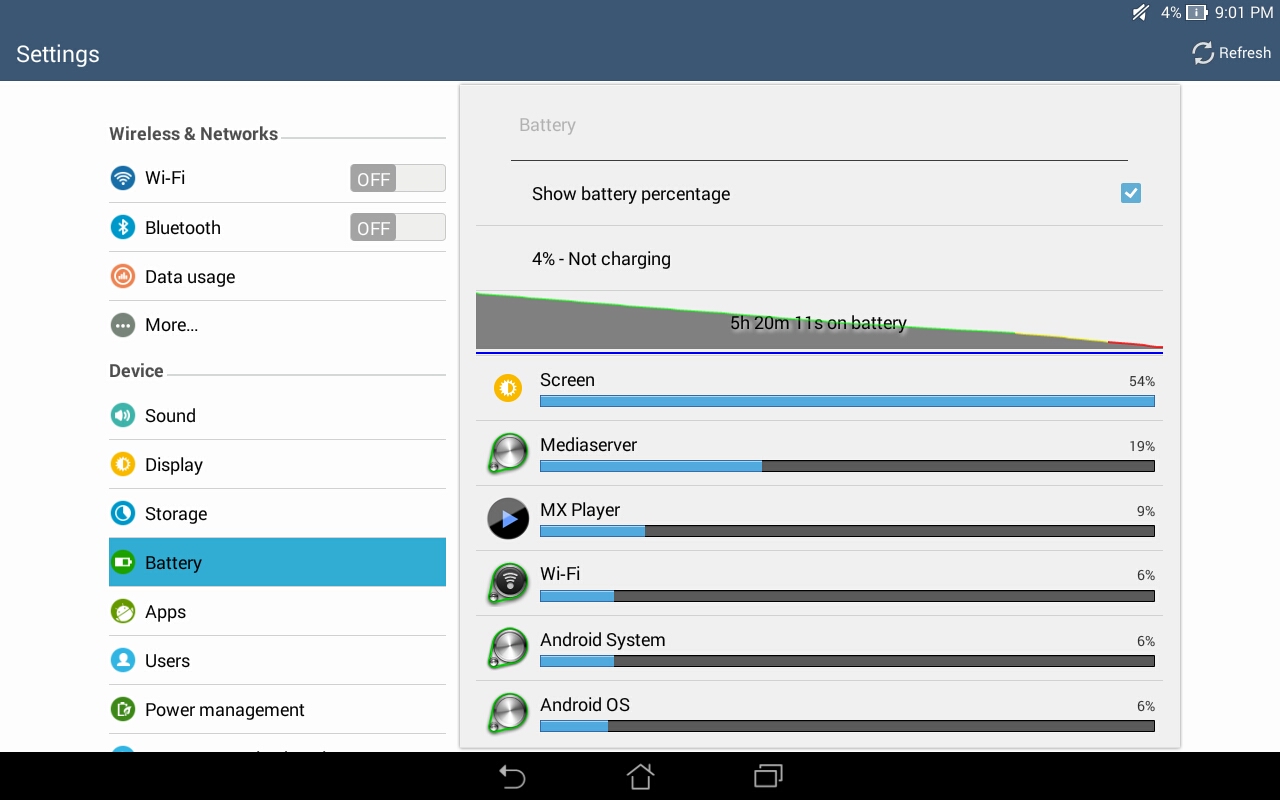
Task: Tap the Sound speaker icon
Action: click(x=122, y=415)
